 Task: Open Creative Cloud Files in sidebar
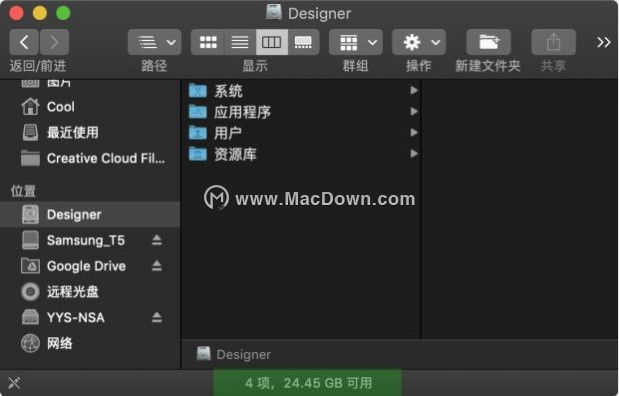[x=90, y=158]
